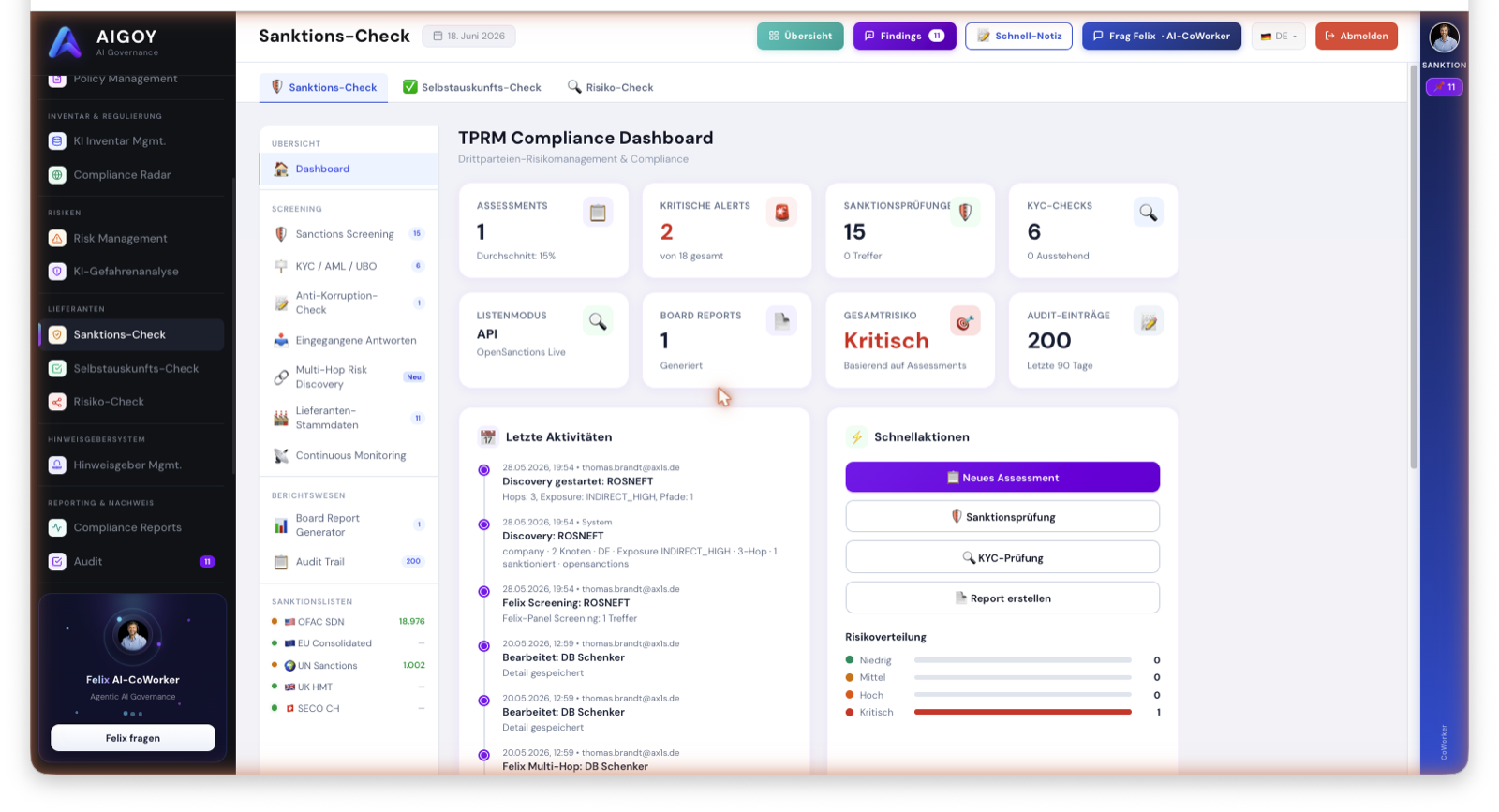Click Listenmodus card search icon
The width and height of the screenshot is (1499, 812).
click(x=598, y=322)
